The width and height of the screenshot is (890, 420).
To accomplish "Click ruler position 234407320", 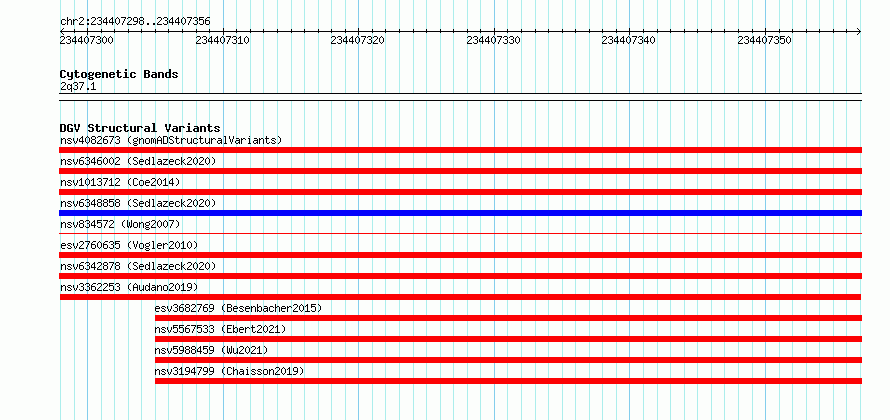I will [x=358, y=40].
